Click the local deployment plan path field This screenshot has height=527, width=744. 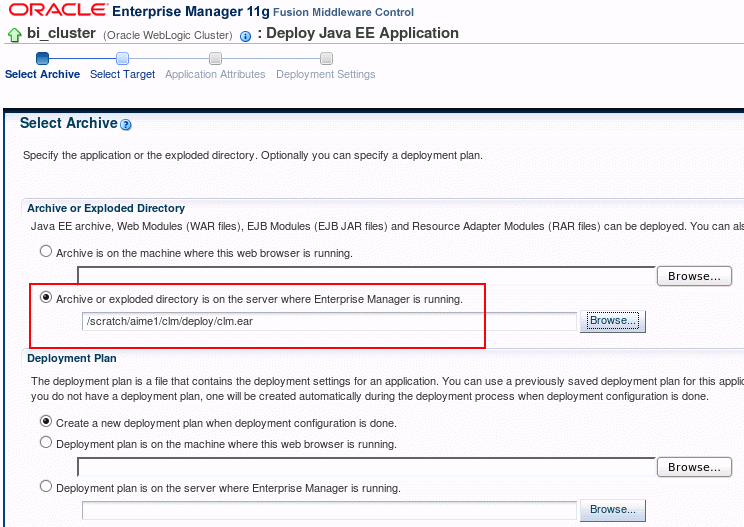366,467
